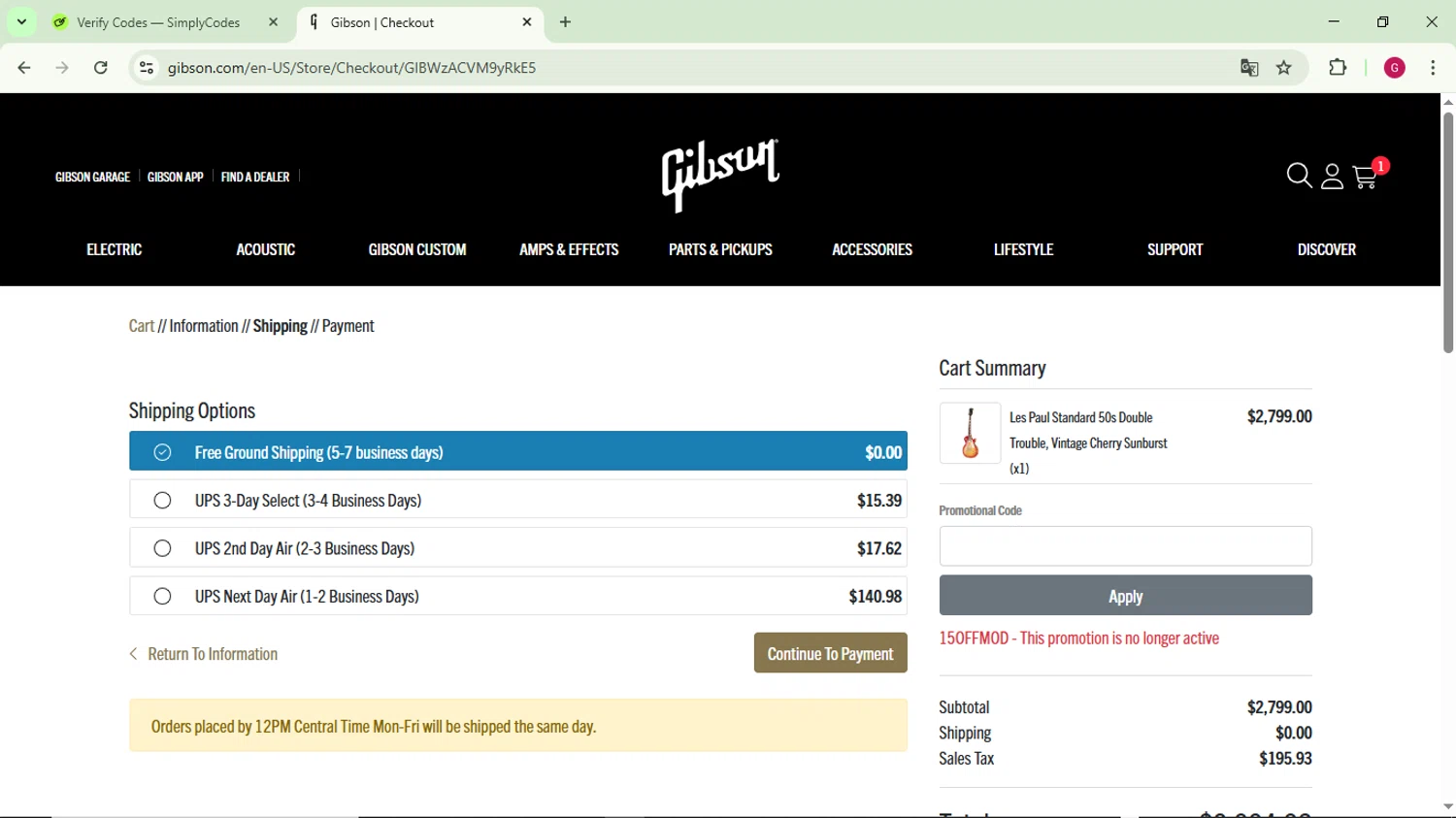The image size is (1456, 818).
Task: Click the Les Paul guitar thumbnail
Action: (x=970, y=433)
